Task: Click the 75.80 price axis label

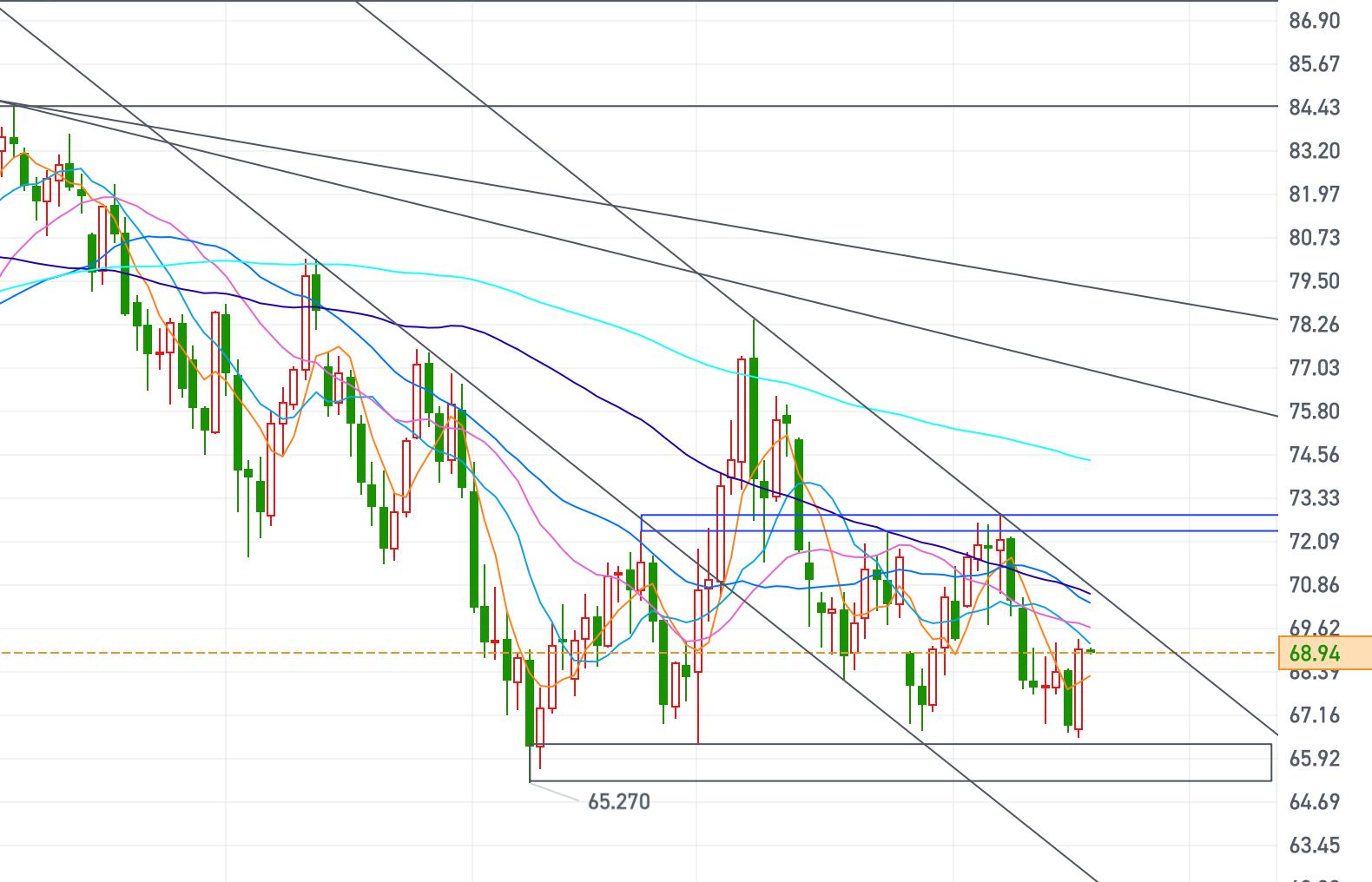Action: point(1314,411)
